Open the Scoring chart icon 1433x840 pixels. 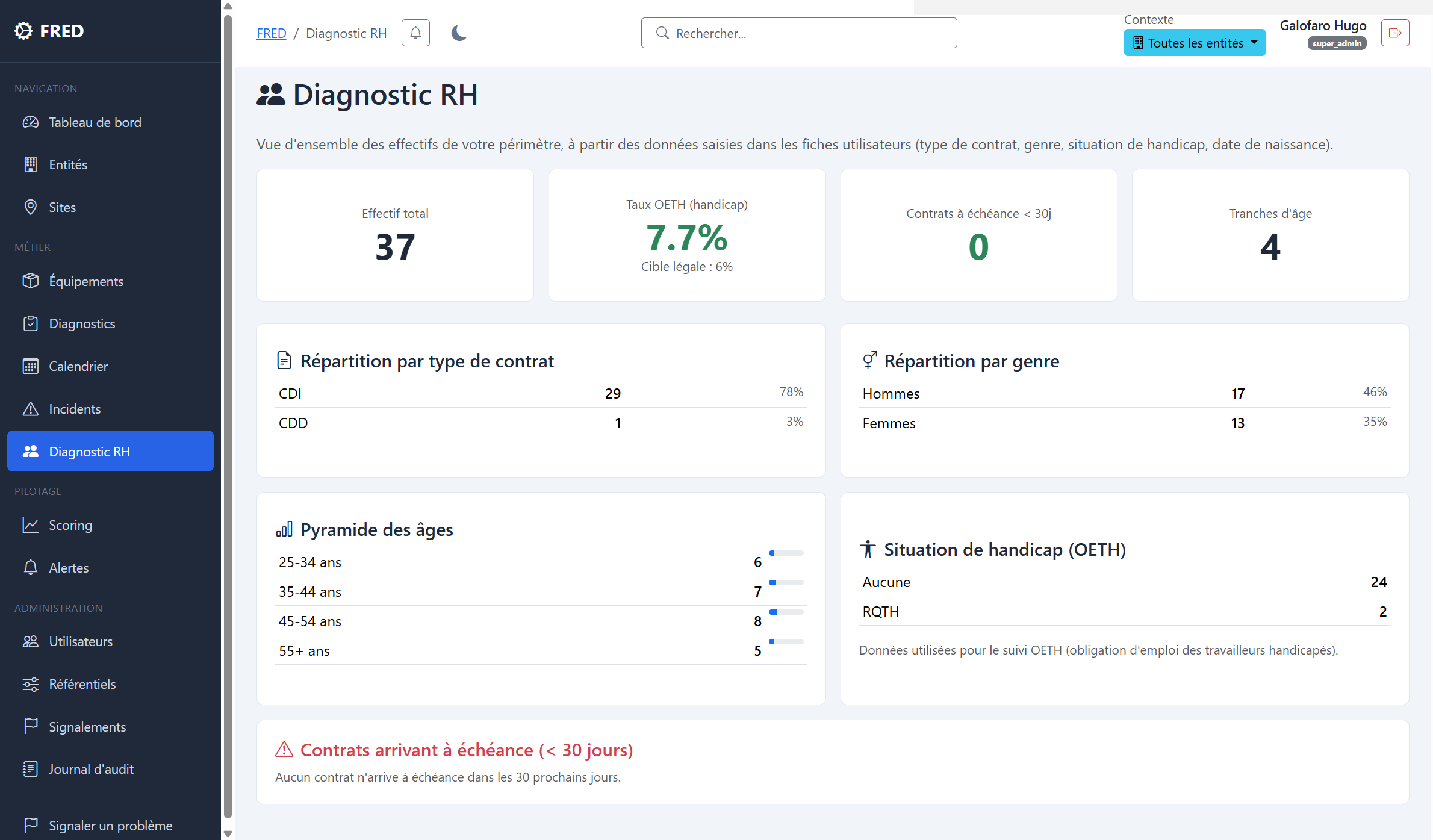point(31,524)
